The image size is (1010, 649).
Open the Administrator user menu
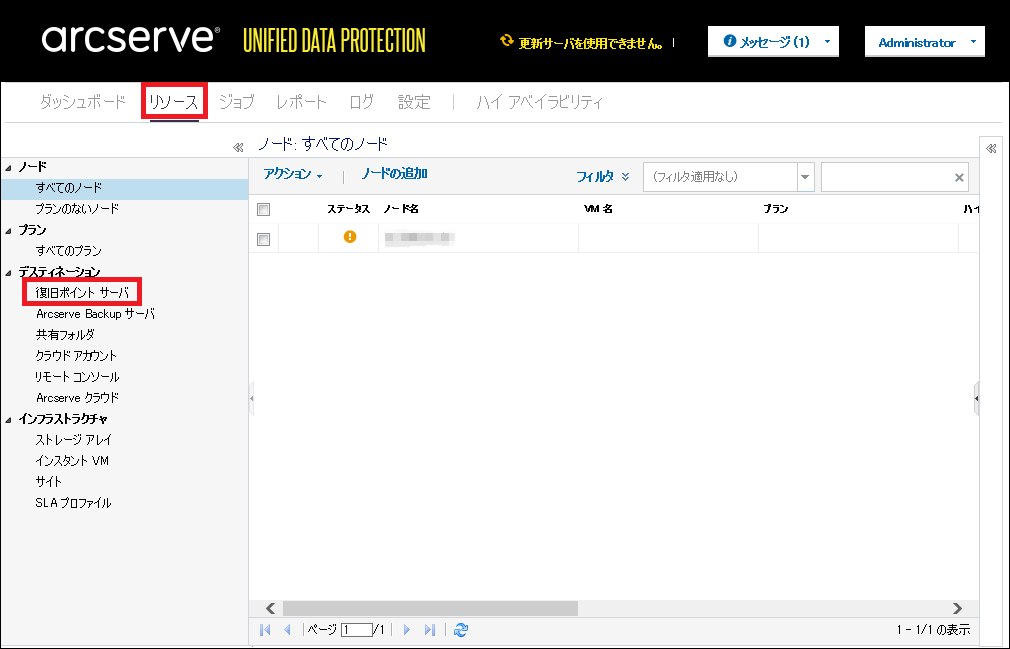pos(924,42)
